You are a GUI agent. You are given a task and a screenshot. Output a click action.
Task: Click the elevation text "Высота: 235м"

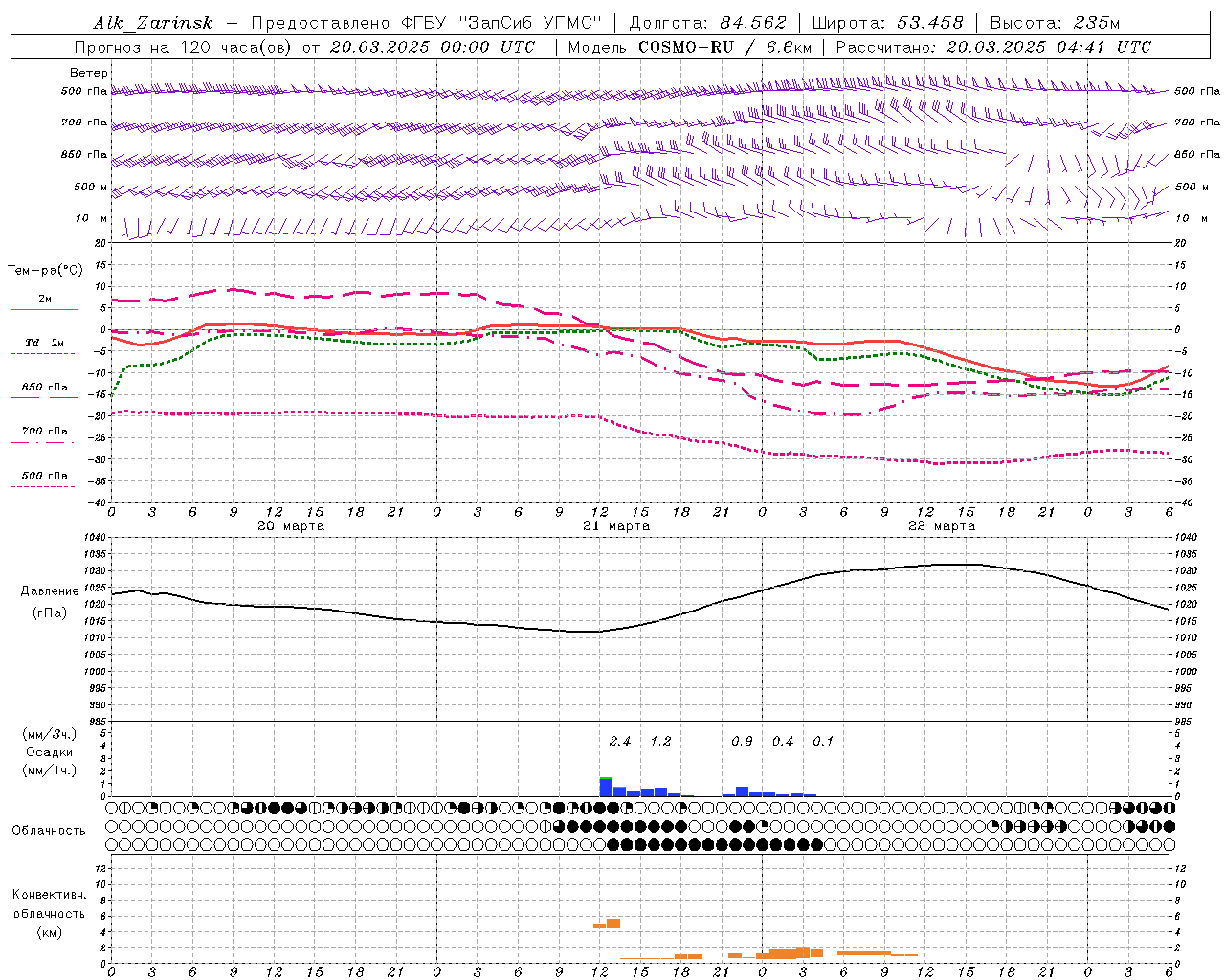[x=1055, y=23]
